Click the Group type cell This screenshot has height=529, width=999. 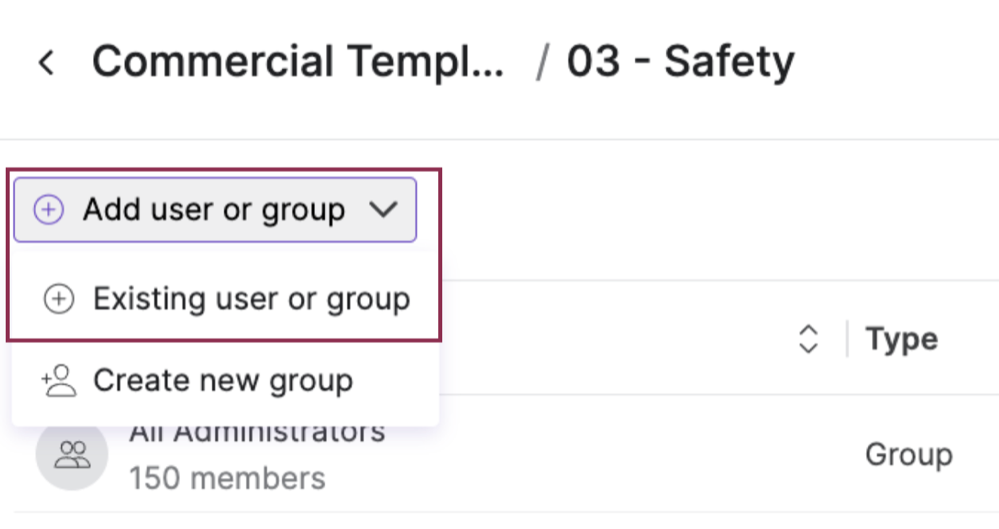pos(909,455)
